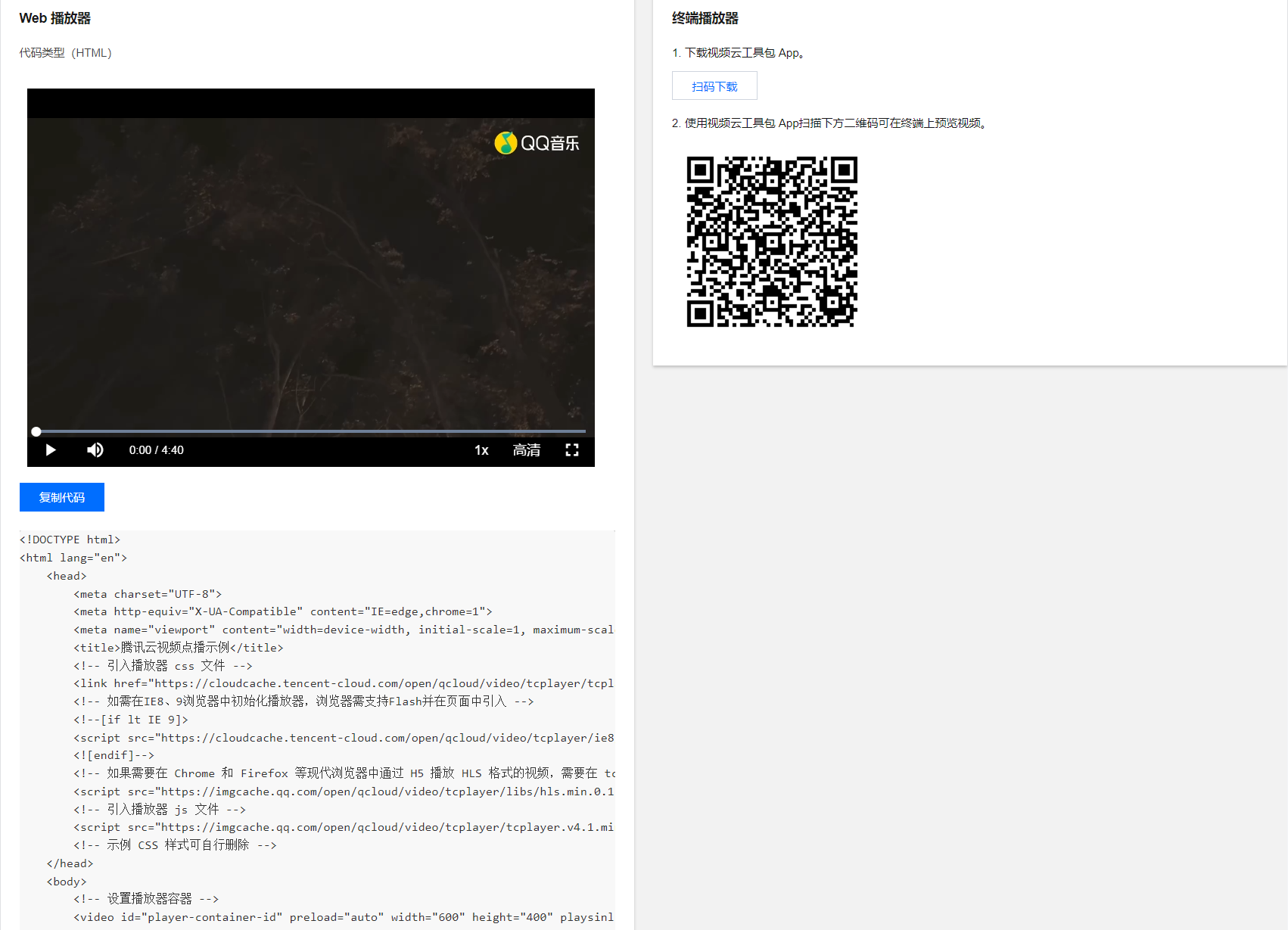Change video quality from 高清
The height and width of the screenshot is (930, 1288).
point(527,450)
